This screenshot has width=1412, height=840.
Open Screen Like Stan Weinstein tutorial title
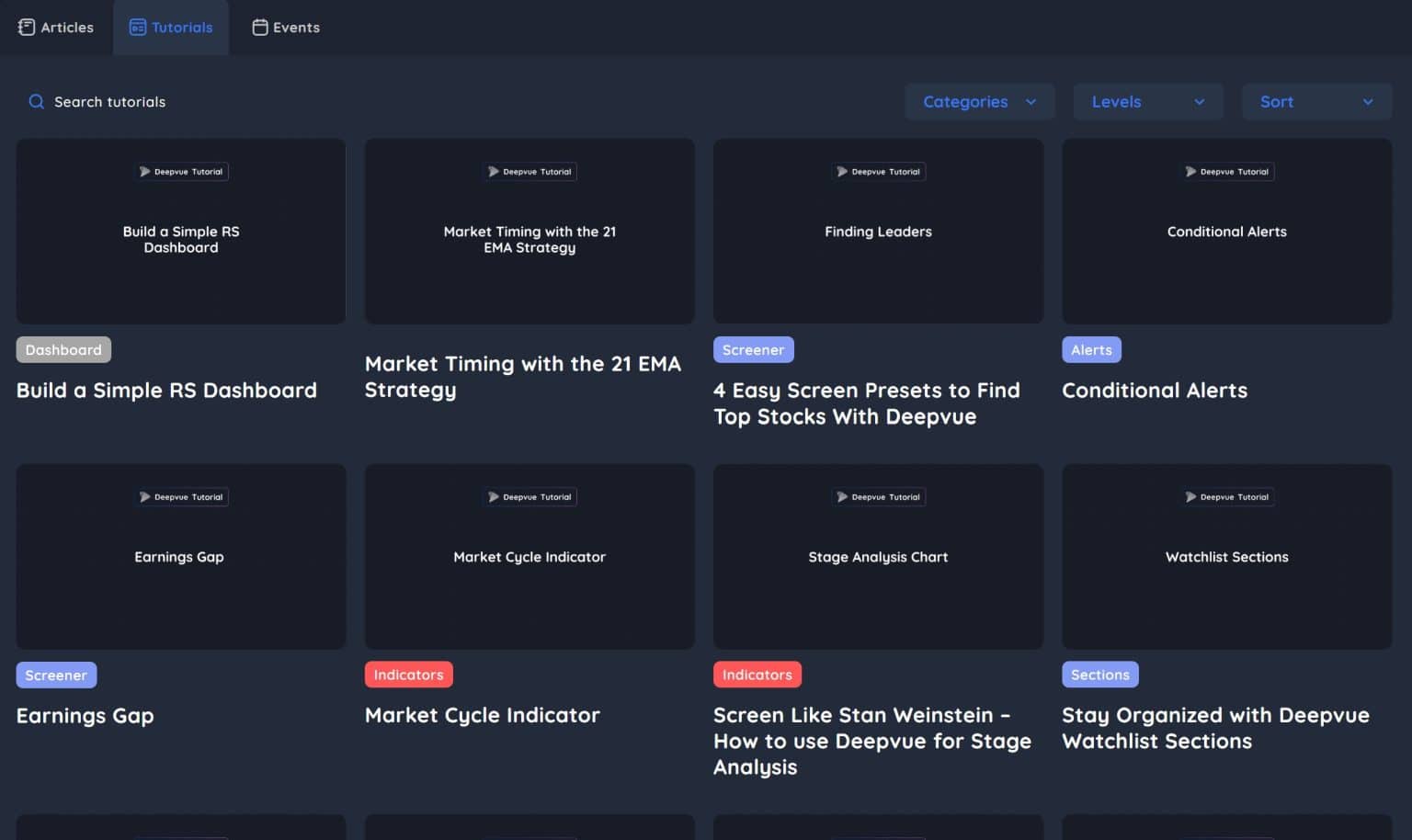(872, 741)
